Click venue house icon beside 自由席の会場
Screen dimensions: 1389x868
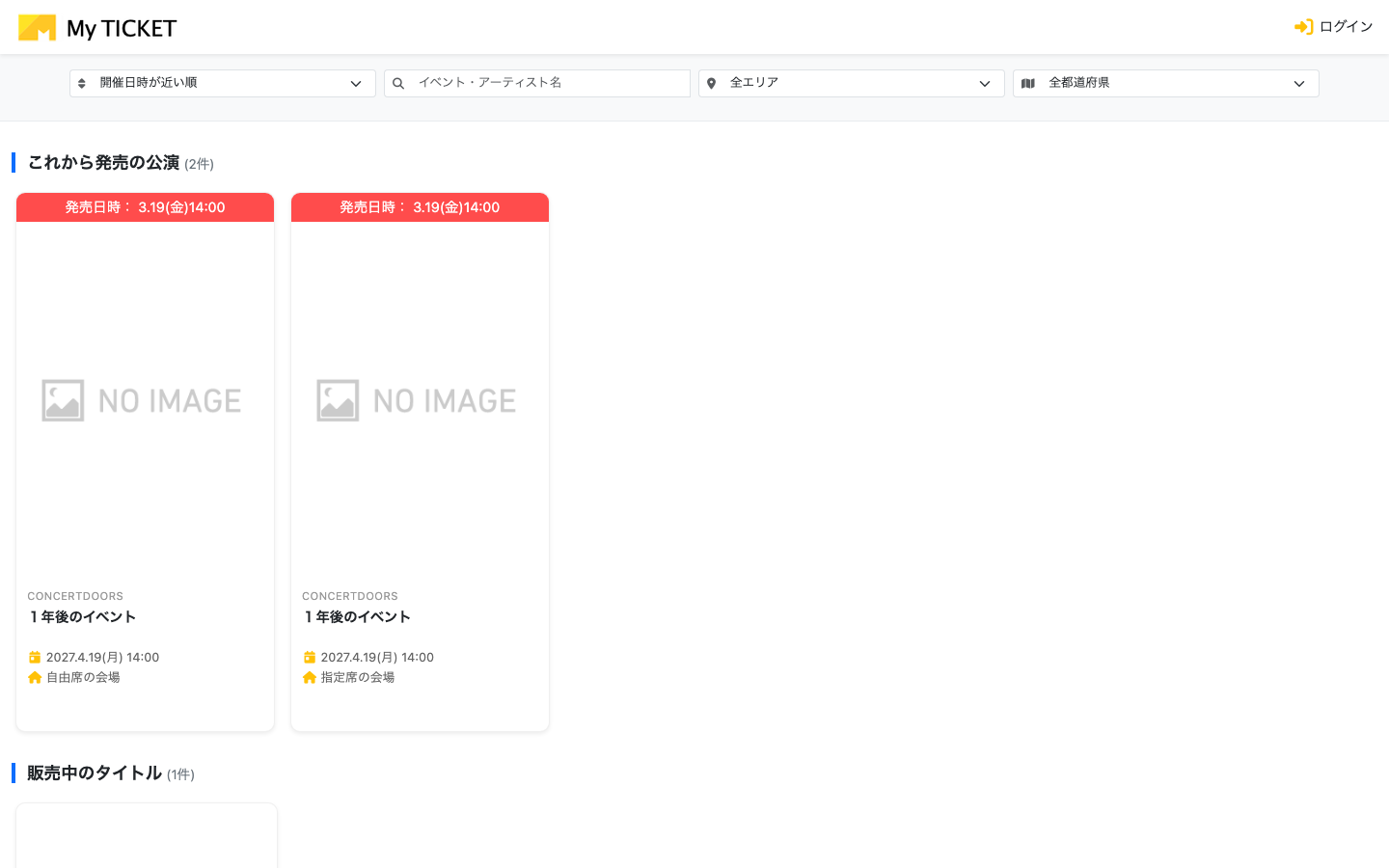click(35, 677)
